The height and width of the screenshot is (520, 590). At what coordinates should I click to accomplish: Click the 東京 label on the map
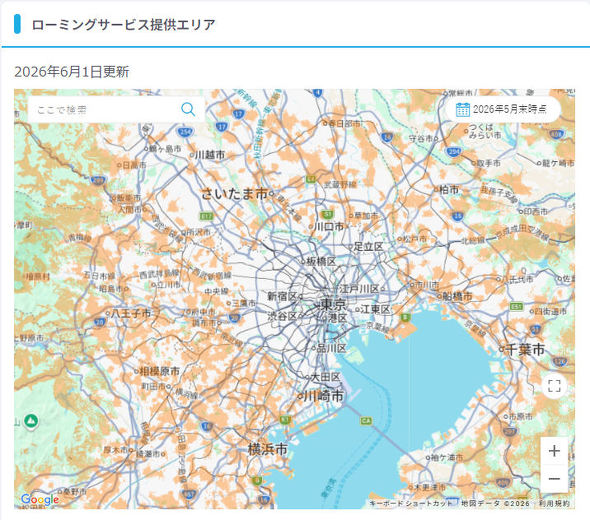click(333, 304)
